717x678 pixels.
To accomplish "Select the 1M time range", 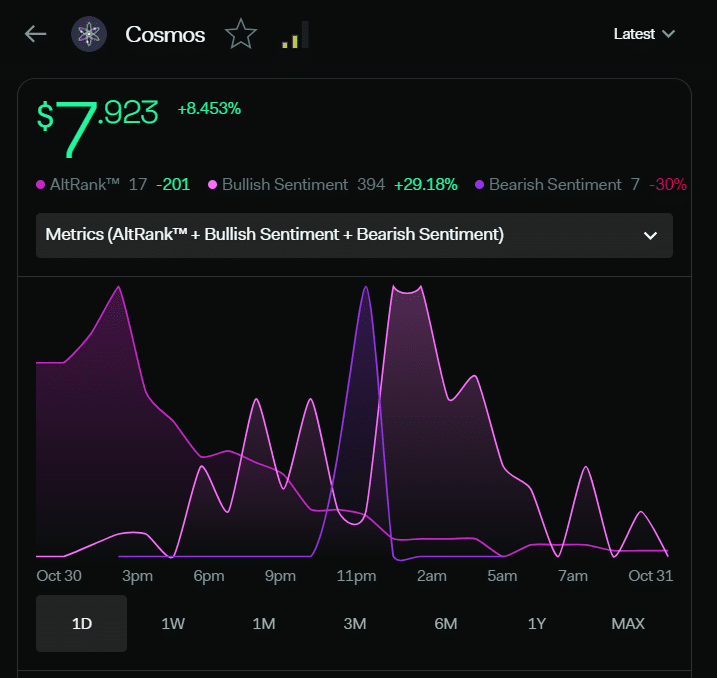I will 264,623.
